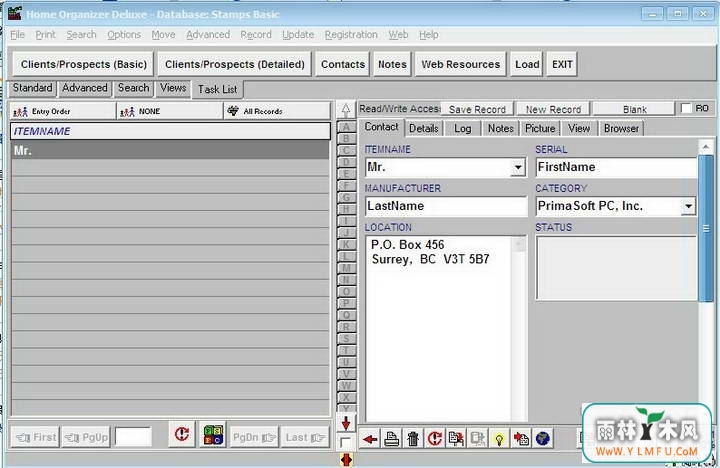Click the Home Organizer Deluxe title bar icon
The image size is (720, 468).
coord(15,13)
